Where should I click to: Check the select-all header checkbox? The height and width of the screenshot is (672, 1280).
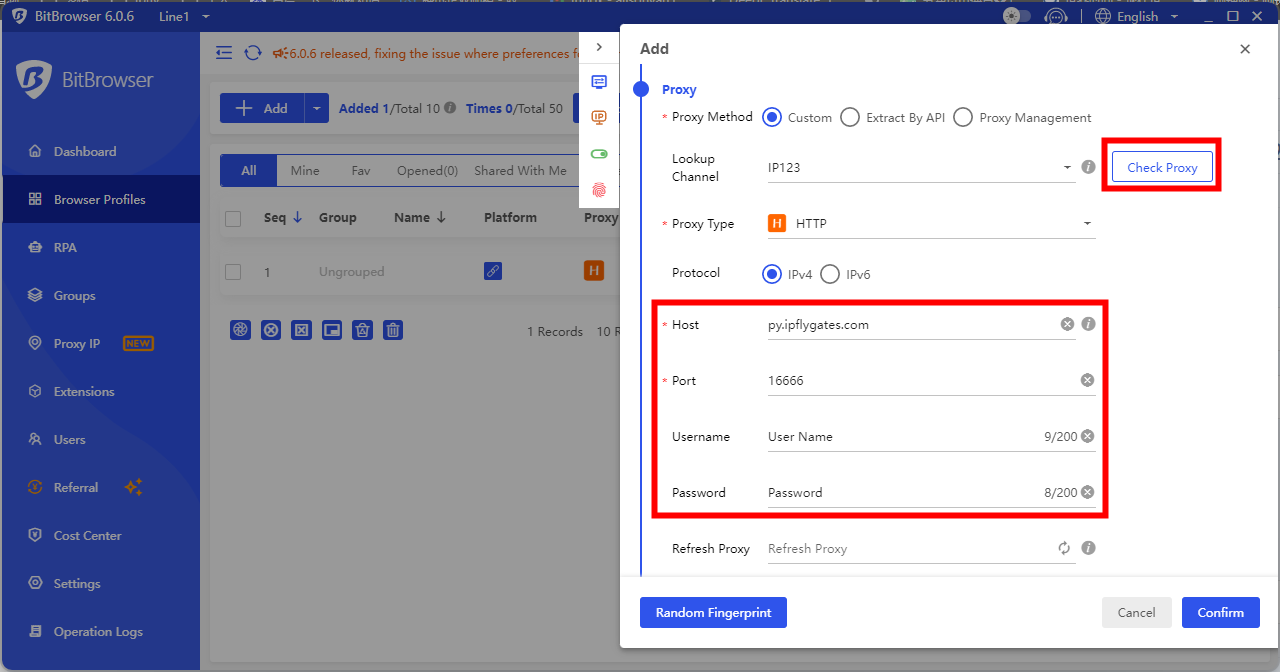point(233,219)
